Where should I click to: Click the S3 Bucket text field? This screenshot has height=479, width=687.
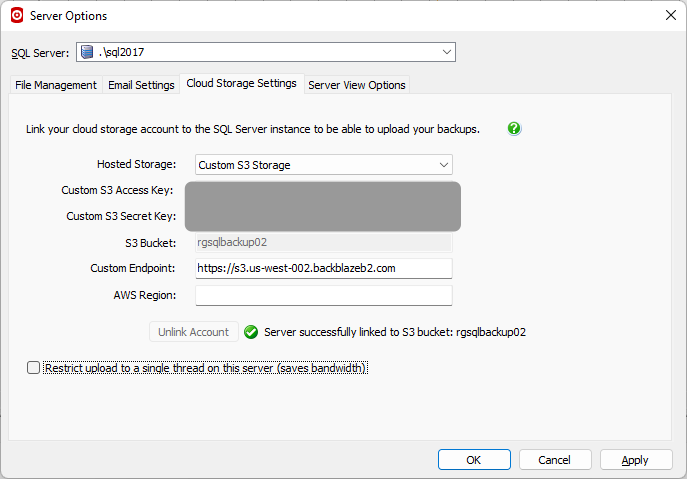tap(323, 242)
